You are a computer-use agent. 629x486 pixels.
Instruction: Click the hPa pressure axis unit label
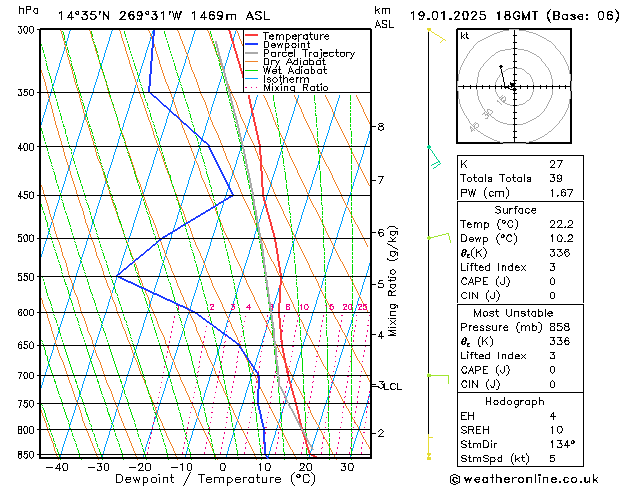coord(28,10)
